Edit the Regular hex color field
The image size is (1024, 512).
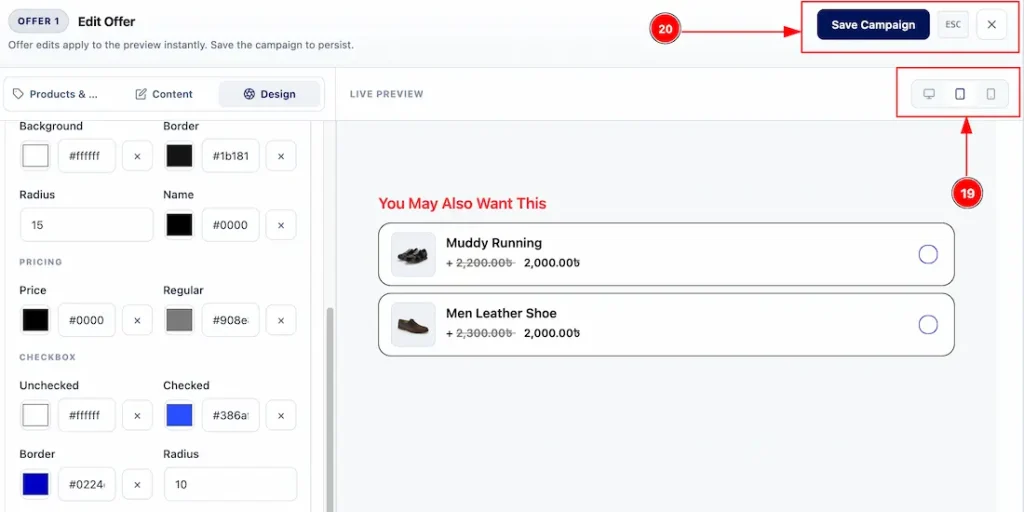click(x=231, y=320)
